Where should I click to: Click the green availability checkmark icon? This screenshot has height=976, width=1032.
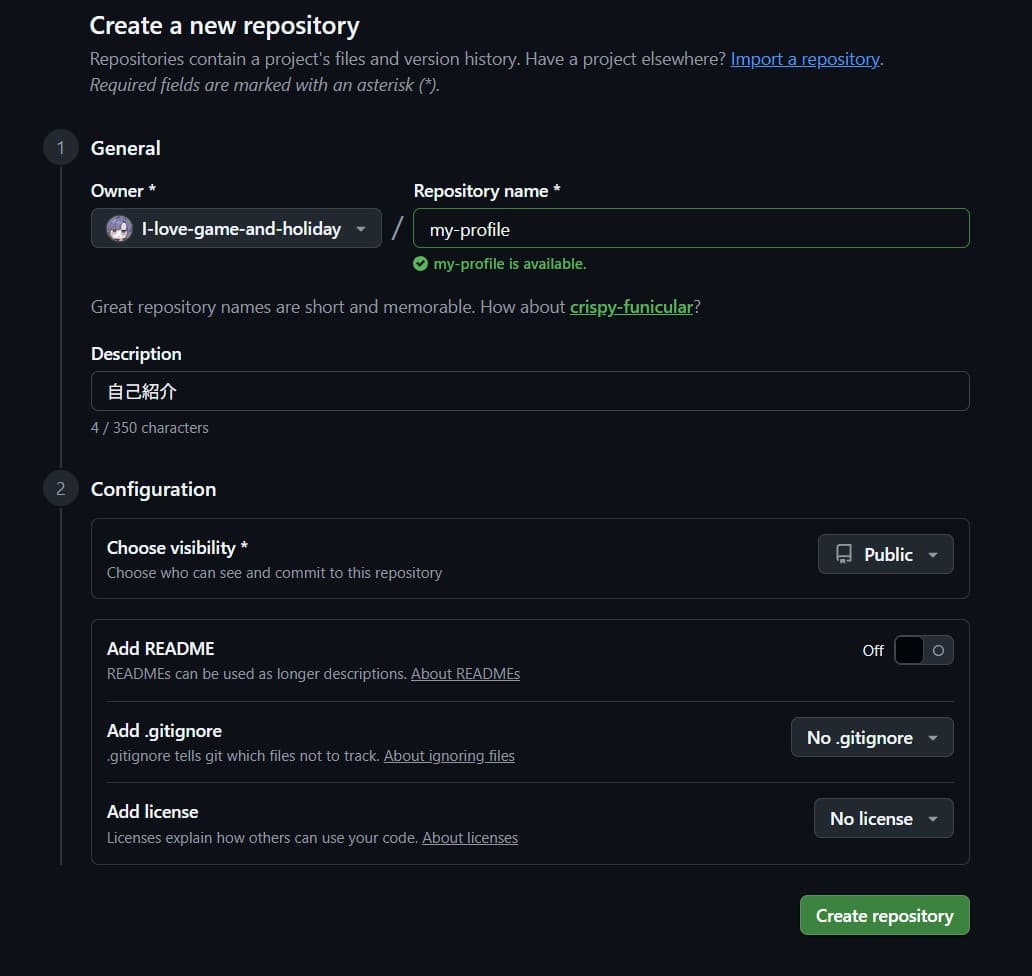click(x=420, y=264)
